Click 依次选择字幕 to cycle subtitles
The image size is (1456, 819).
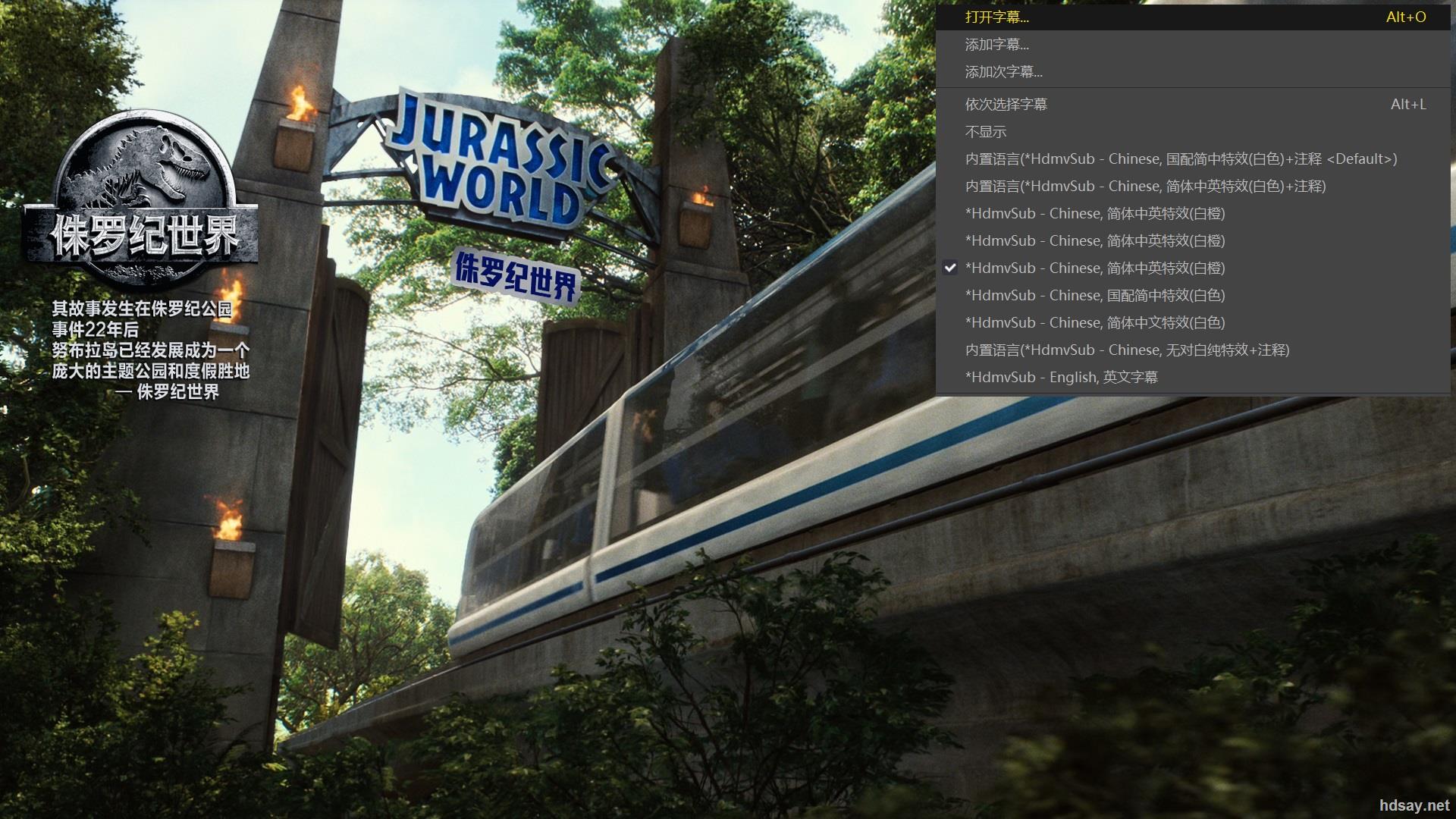pos(1193,105)
